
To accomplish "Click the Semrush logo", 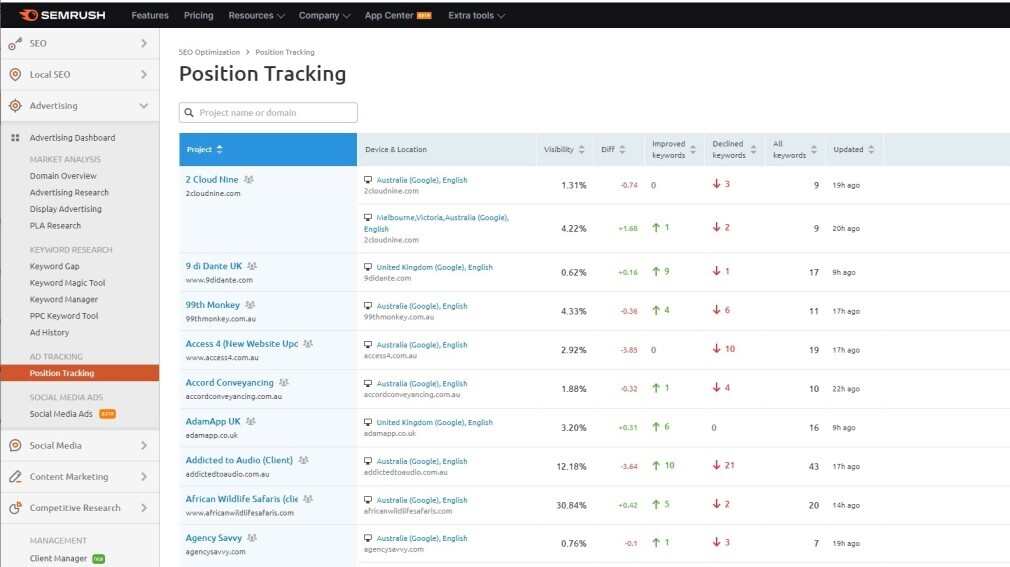I will [62, 15].
